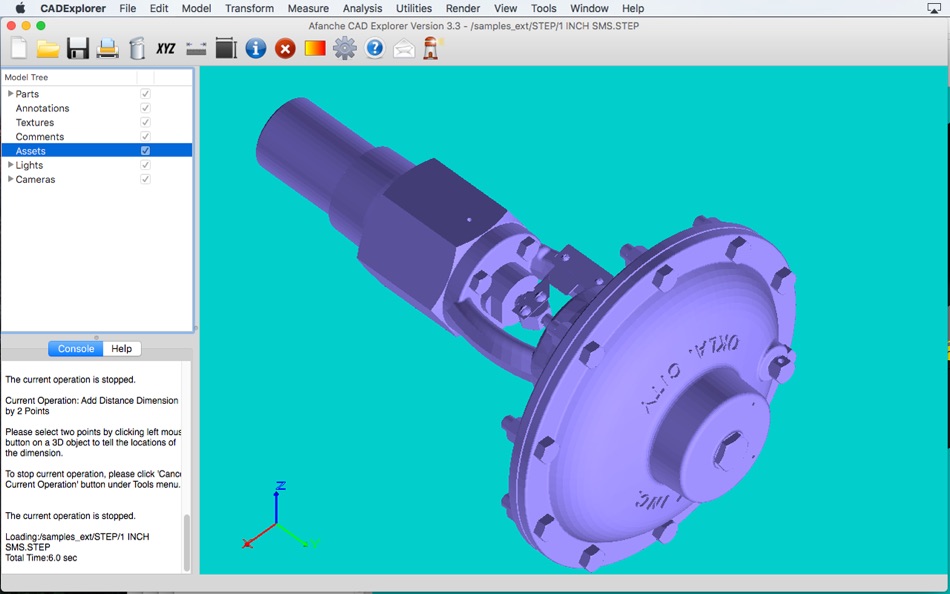This screenshot has height=594, width=950.
Task: Uncheck the Assets visibility checkbox
Action: point(145,151)
